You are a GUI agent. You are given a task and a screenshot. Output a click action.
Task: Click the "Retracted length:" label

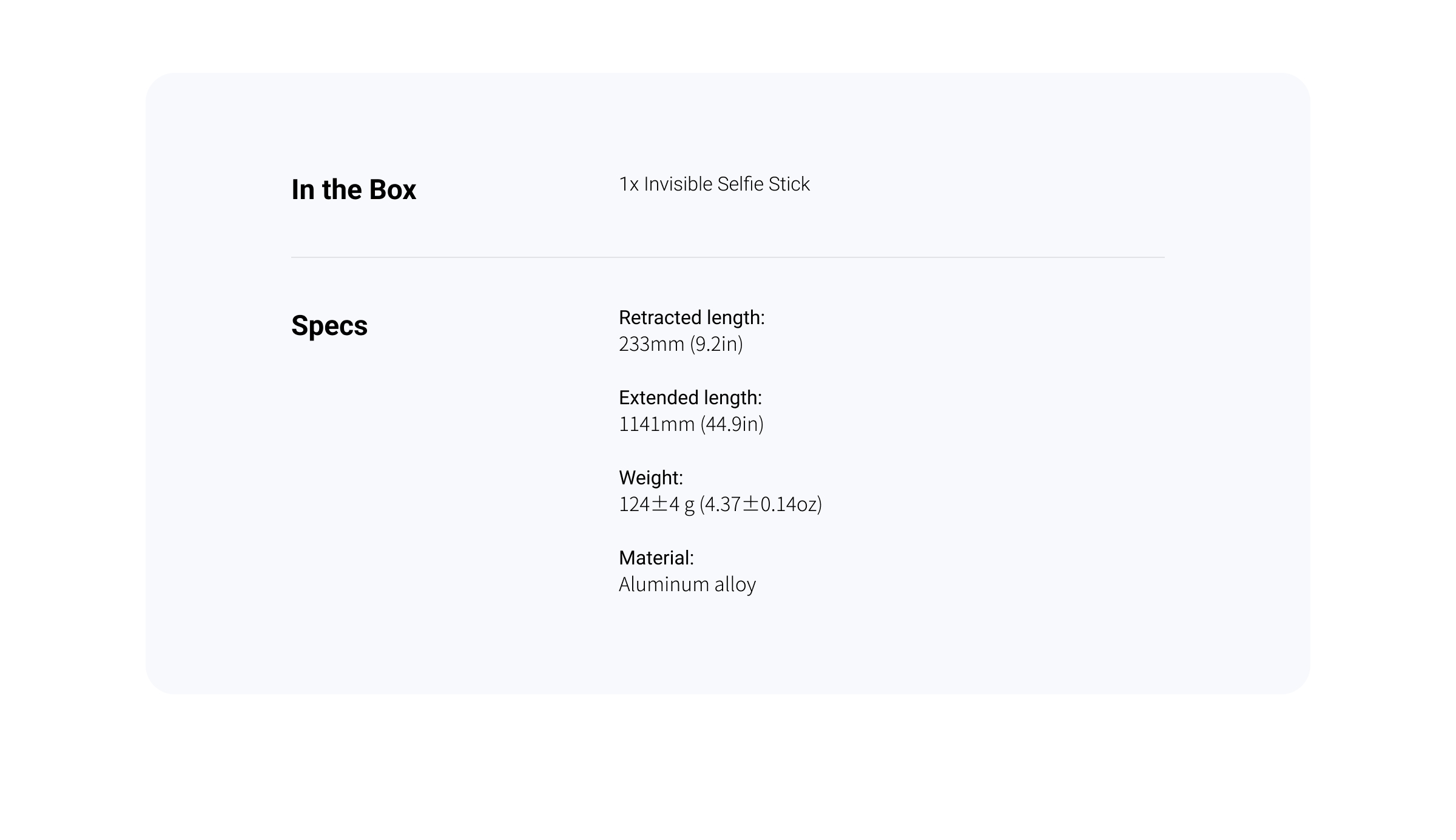pyautogui.click(x=692, y=317)
